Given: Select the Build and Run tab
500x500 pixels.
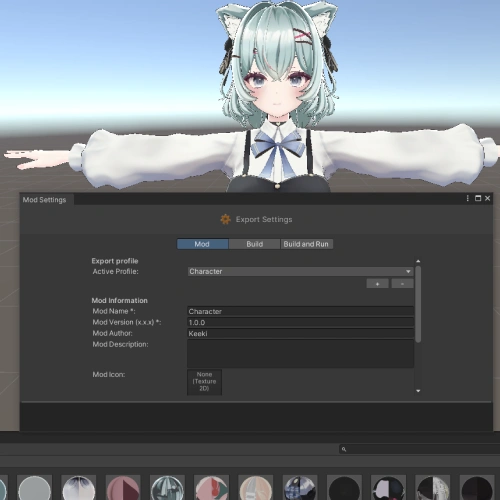Looking at the screenshot, I should point(306,244).
